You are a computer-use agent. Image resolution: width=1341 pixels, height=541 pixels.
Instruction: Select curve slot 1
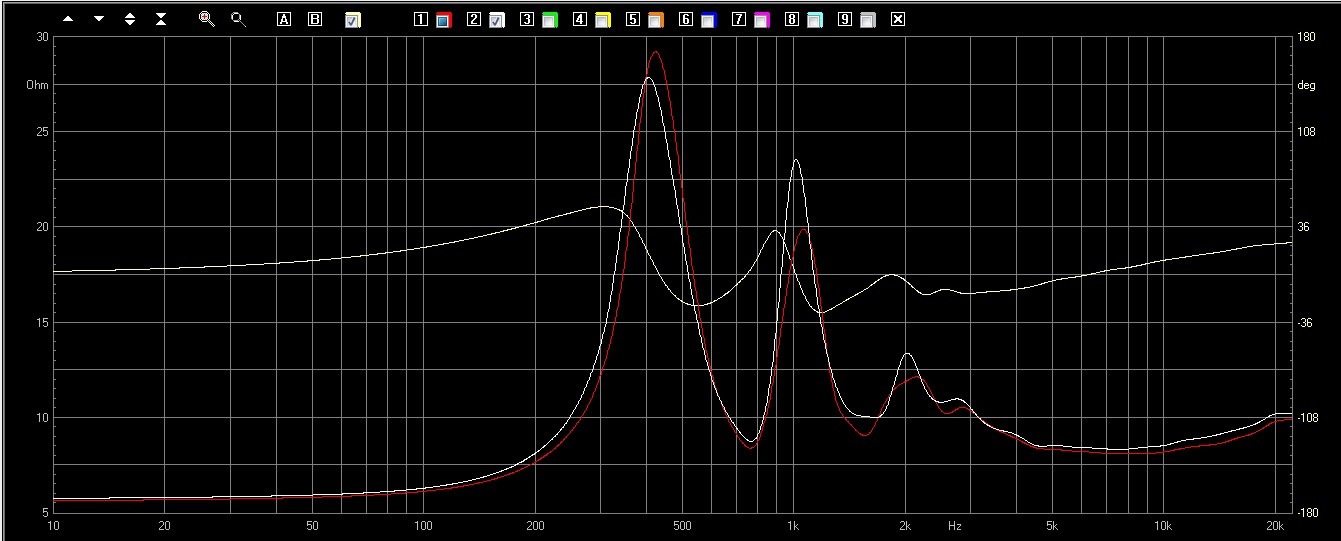pyautogui.click(x=421, y=19)
